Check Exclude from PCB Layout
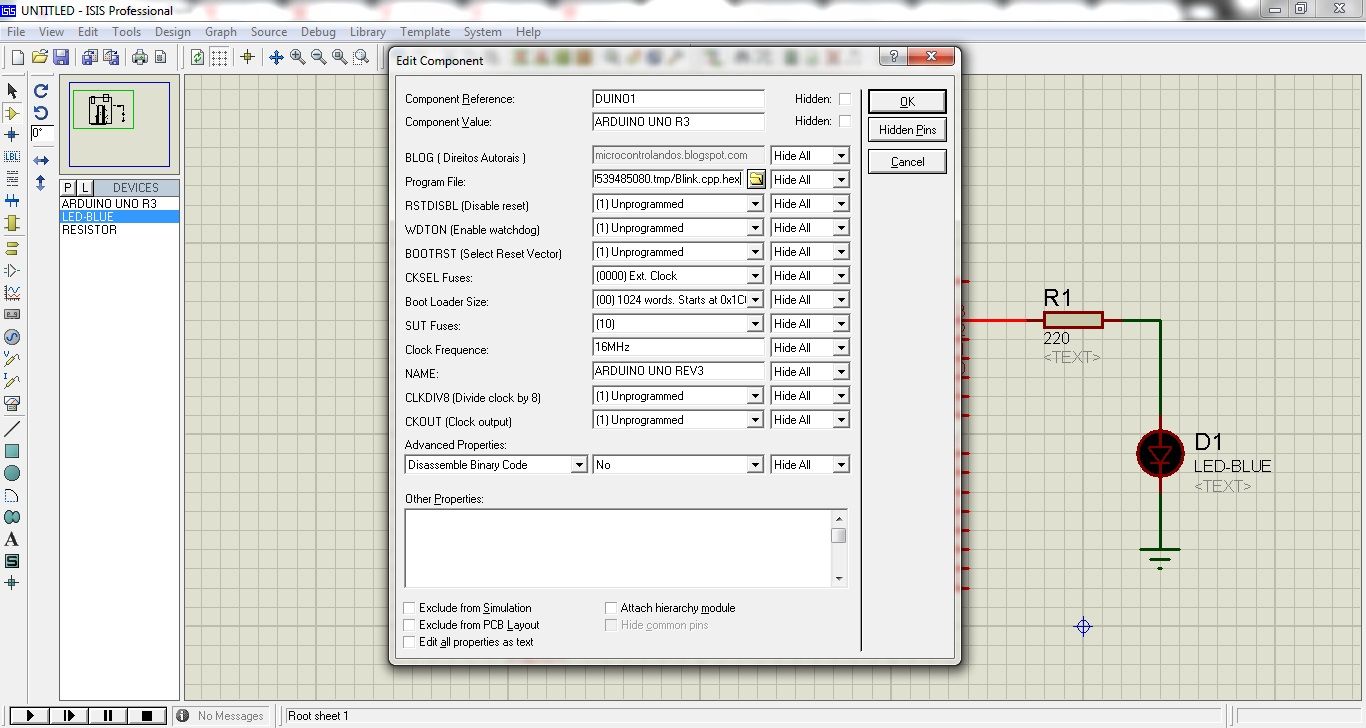 tap(409, 625)
